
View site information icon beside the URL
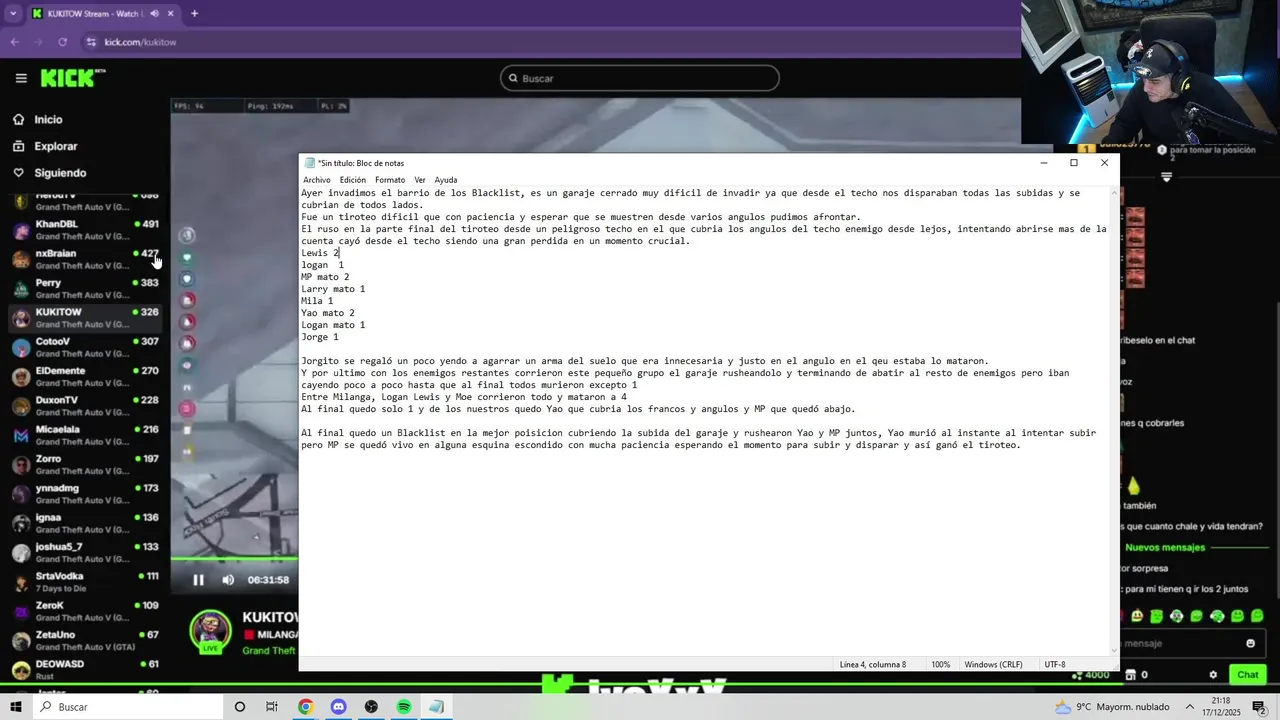coord(91,42)
